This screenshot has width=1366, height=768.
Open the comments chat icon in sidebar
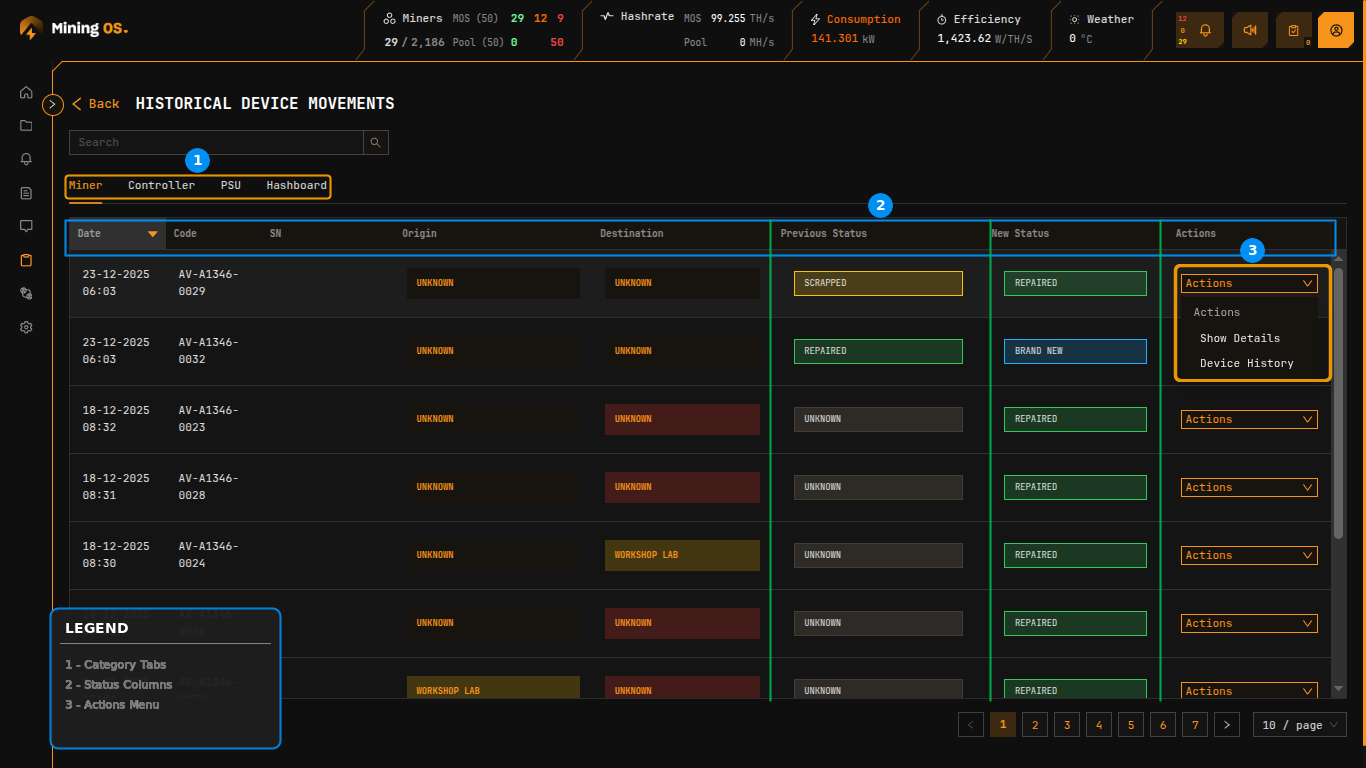(x=26, y=226)
